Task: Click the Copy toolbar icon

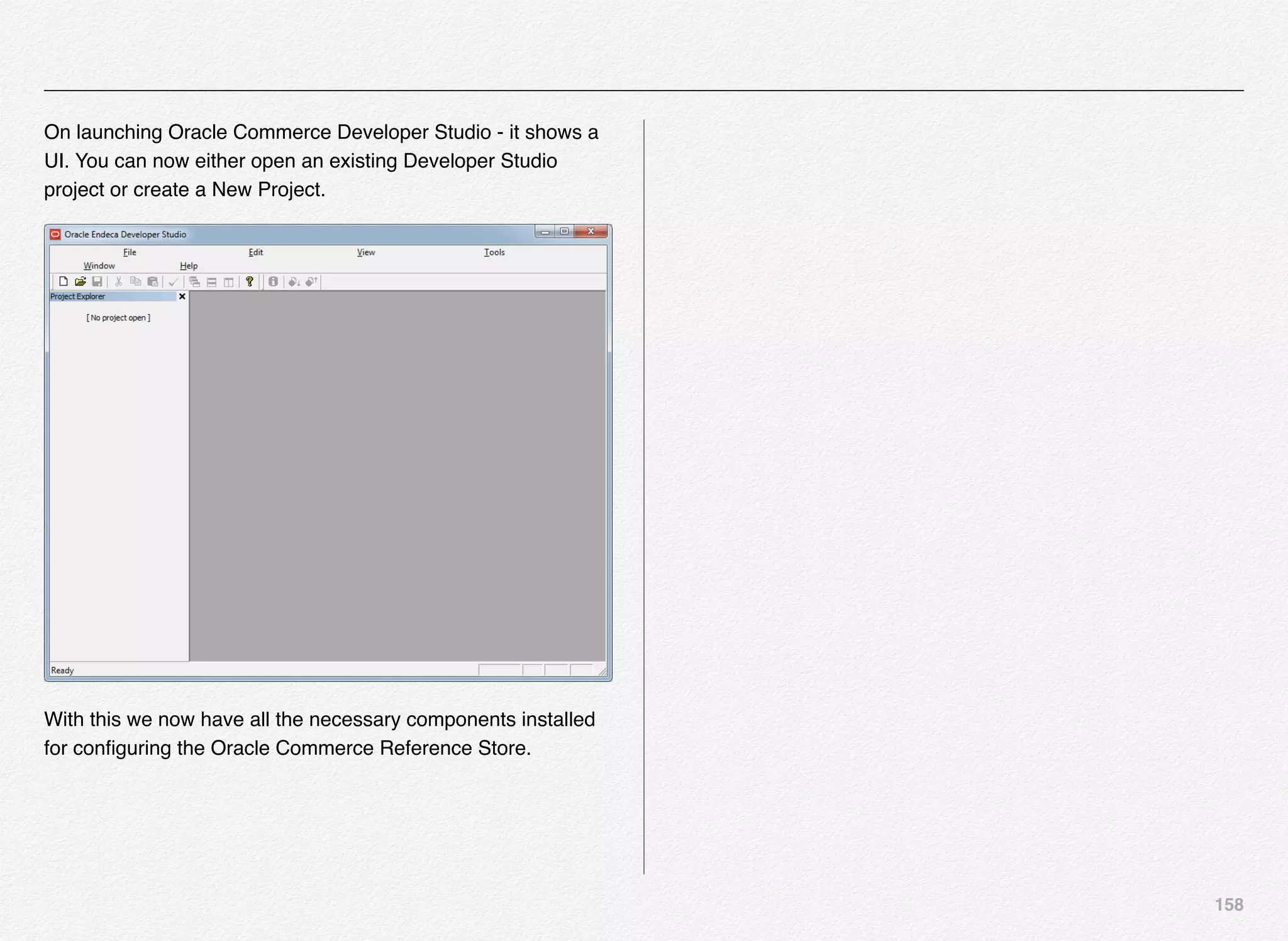Action: (135, 282)
